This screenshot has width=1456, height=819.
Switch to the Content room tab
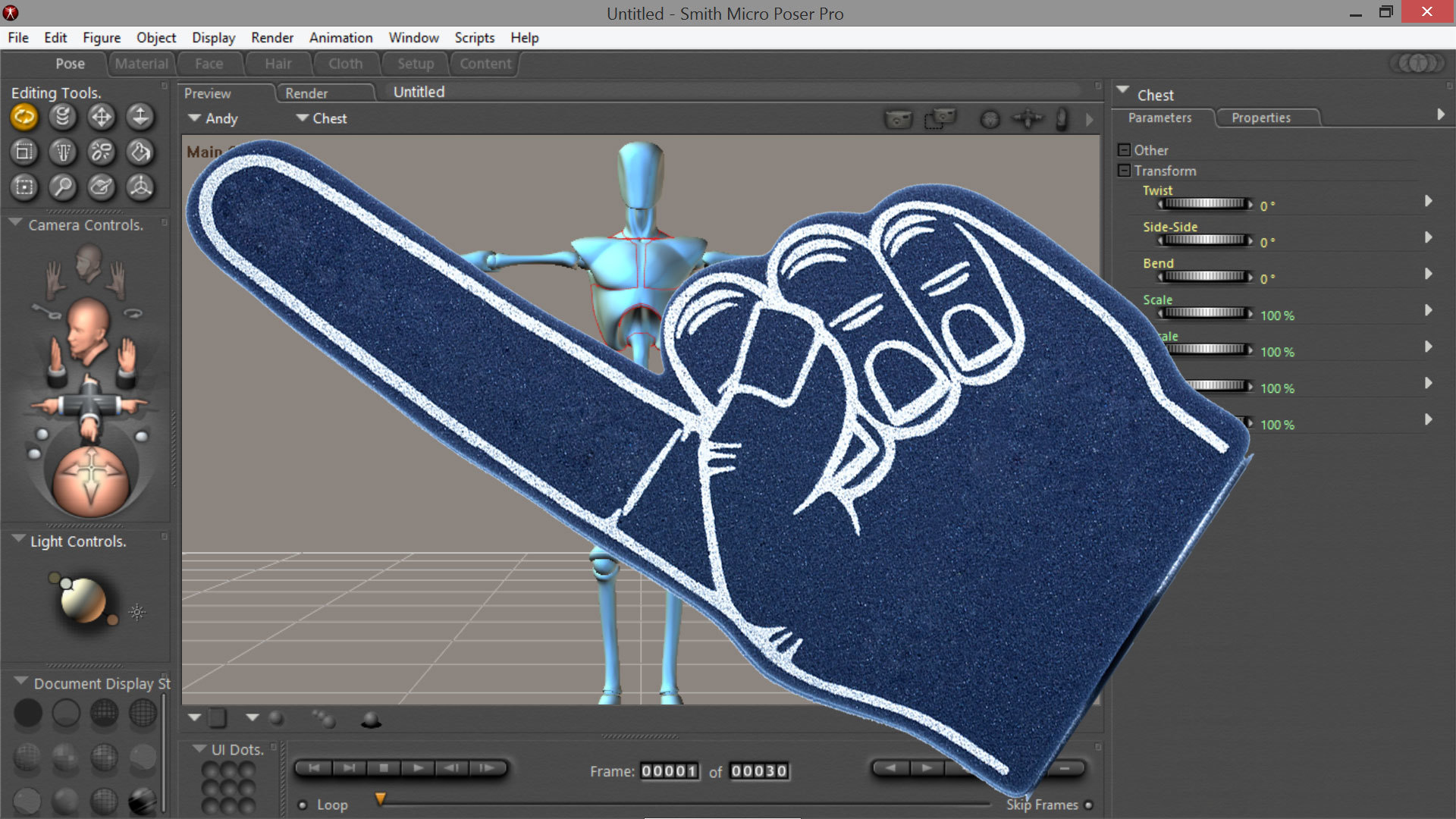(485, 64)
